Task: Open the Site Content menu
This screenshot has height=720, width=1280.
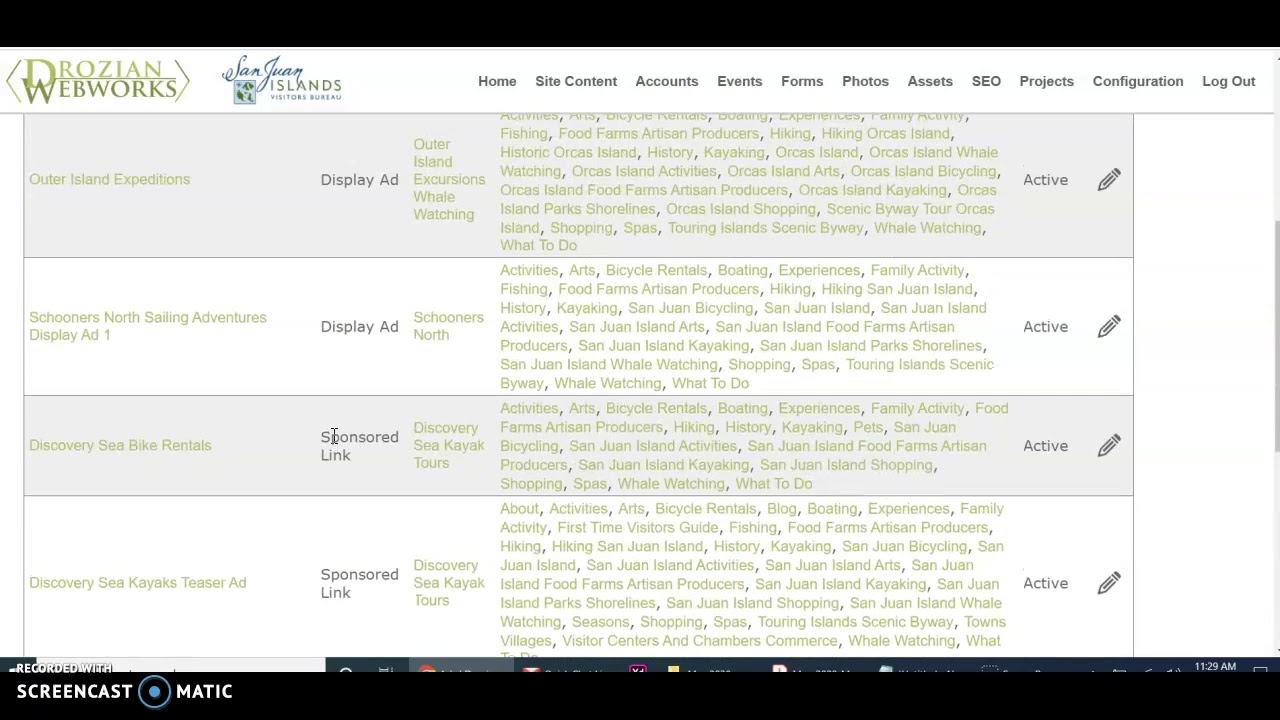Action: click(x=576, y=81)
